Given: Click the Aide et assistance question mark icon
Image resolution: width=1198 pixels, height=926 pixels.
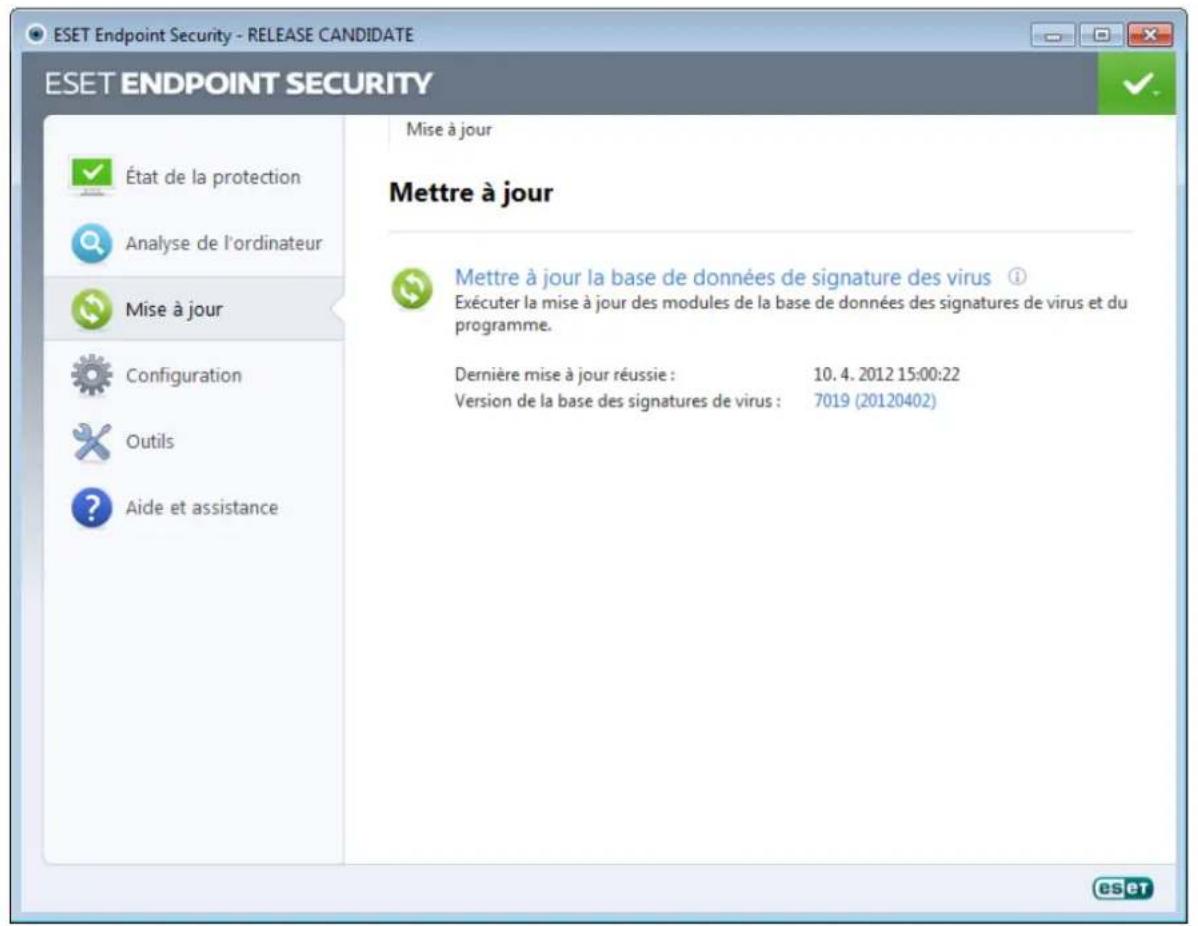Looking at the screenshot, I should point(91,507).
